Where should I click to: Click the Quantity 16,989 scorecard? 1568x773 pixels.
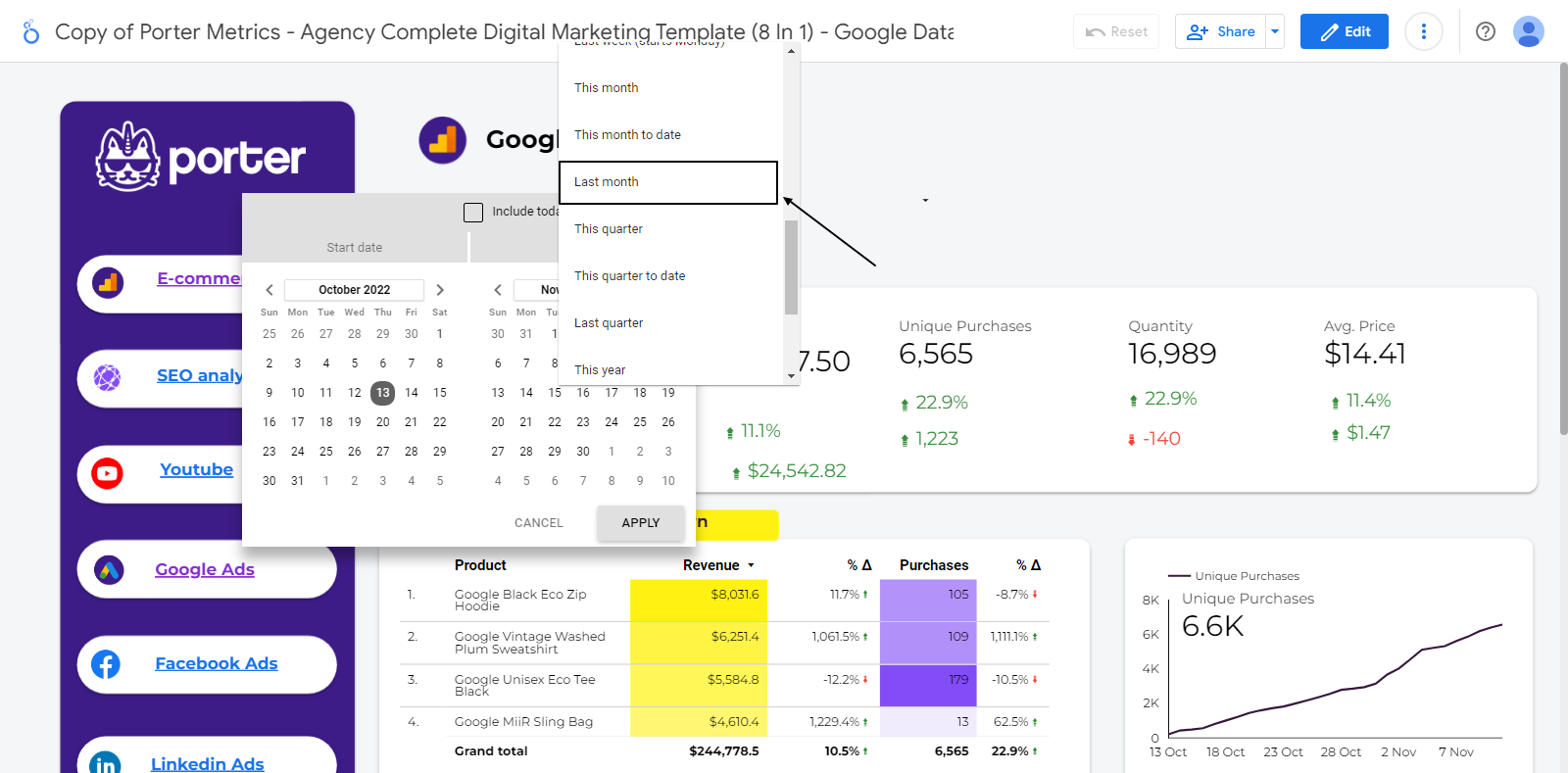(x=1172, y=344)
